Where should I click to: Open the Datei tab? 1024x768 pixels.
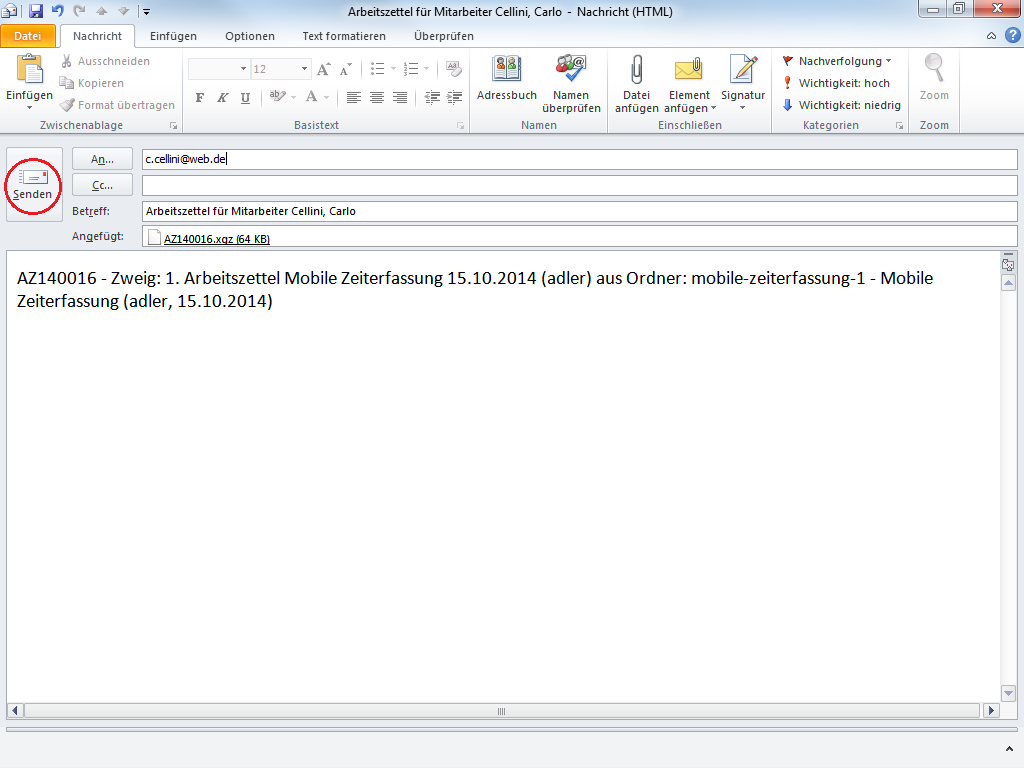tap(28, 36)
